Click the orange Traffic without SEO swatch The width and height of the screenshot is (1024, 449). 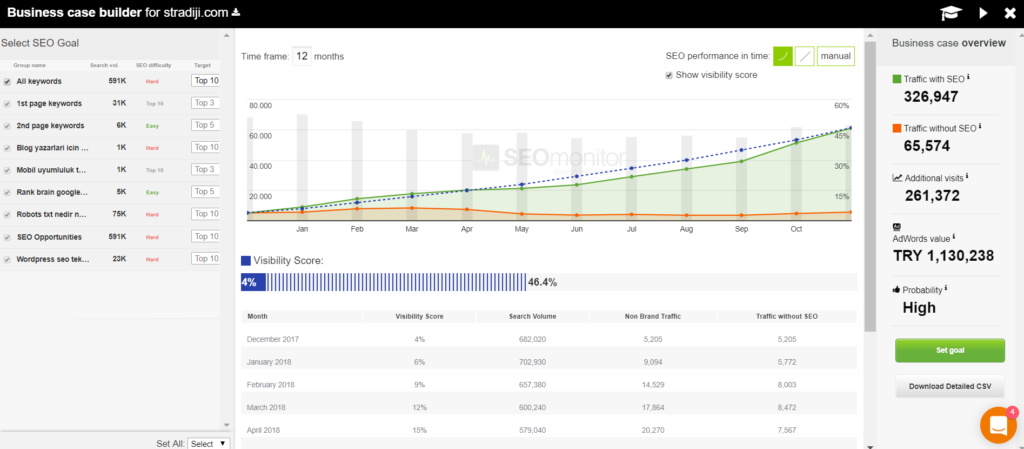(x=897, y=129)
